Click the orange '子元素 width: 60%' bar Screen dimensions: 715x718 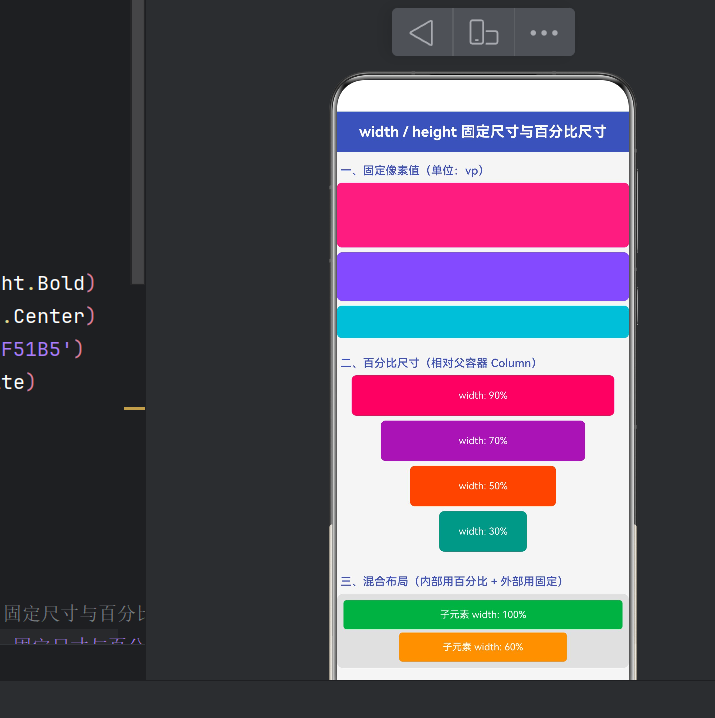point(483,647)
